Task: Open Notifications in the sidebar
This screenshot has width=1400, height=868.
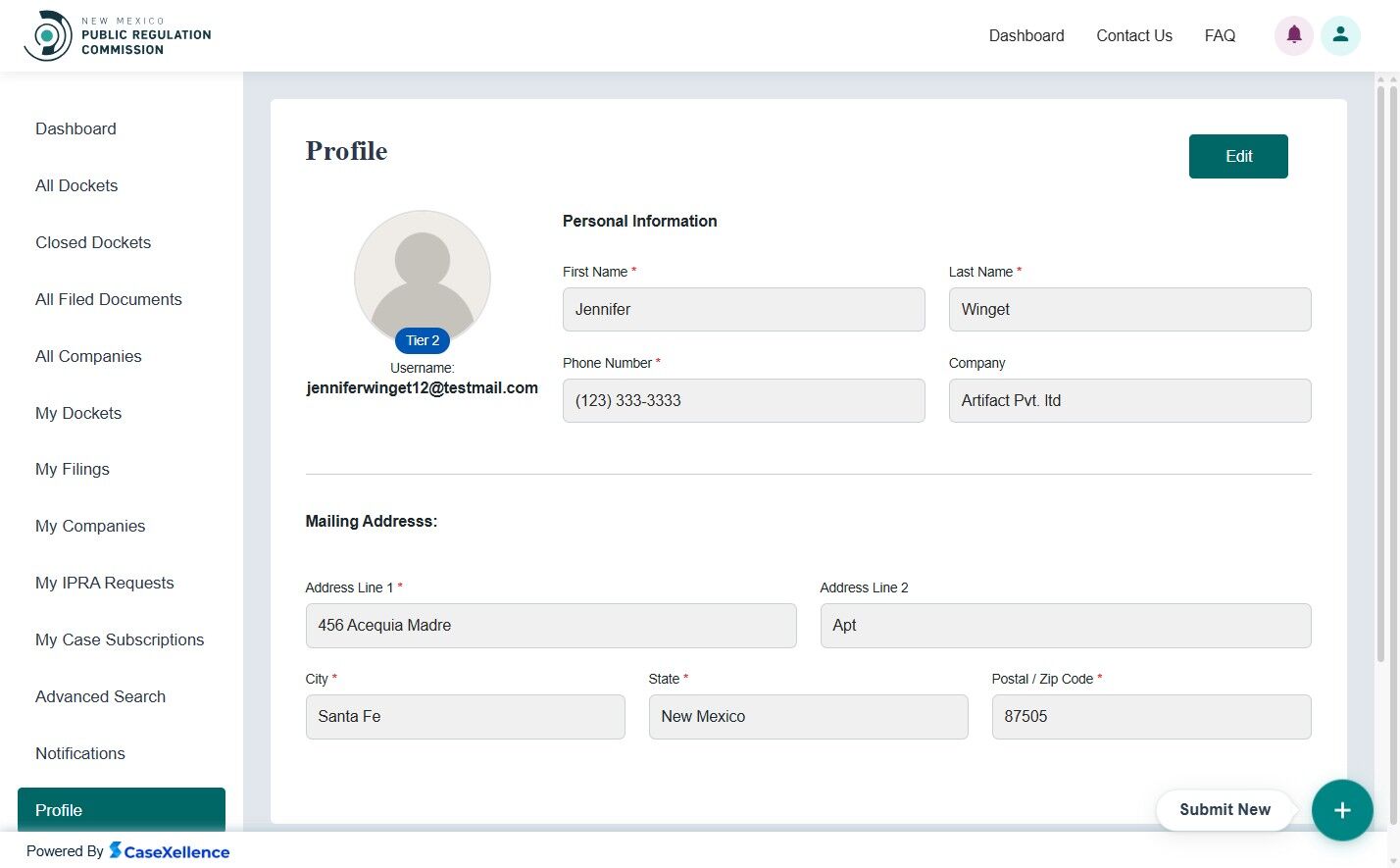Action: (80, 753)
